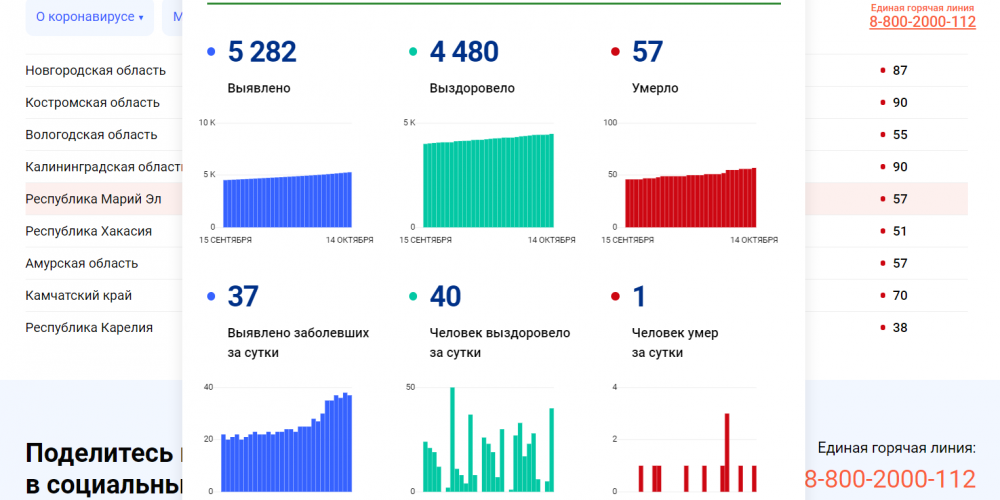Select Камчатский край in the region list

(x=78, y=295)
